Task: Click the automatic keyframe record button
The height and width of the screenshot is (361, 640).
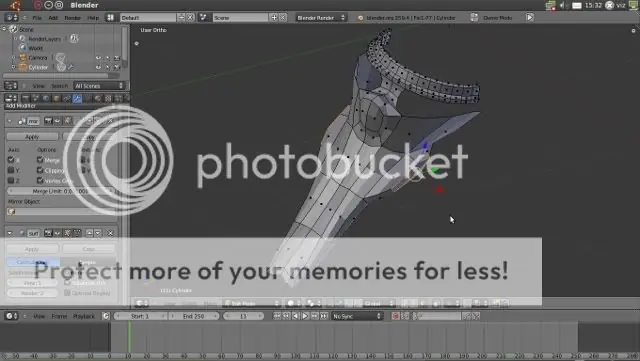Action: (x=395, y=316)
